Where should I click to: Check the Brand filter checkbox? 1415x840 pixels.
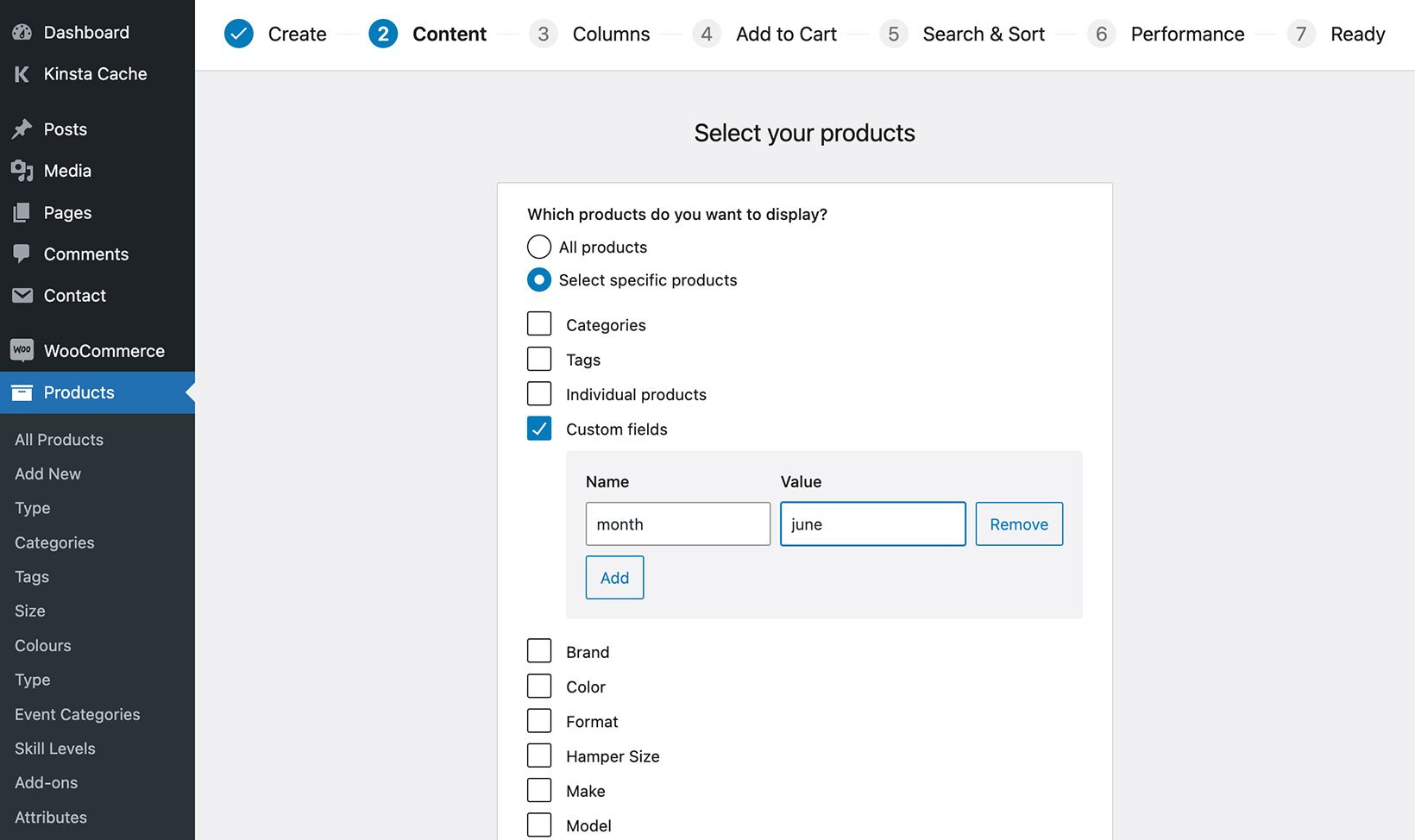[538, 650]
